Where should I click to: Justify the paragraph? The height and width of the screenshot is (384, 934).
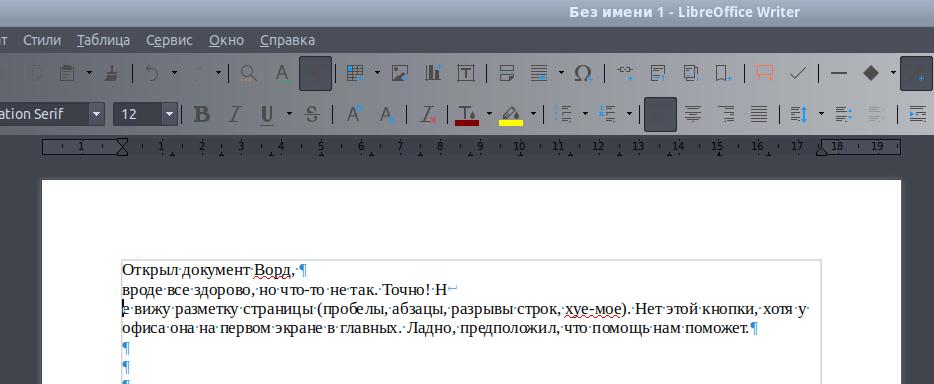[x=758, y=114]
